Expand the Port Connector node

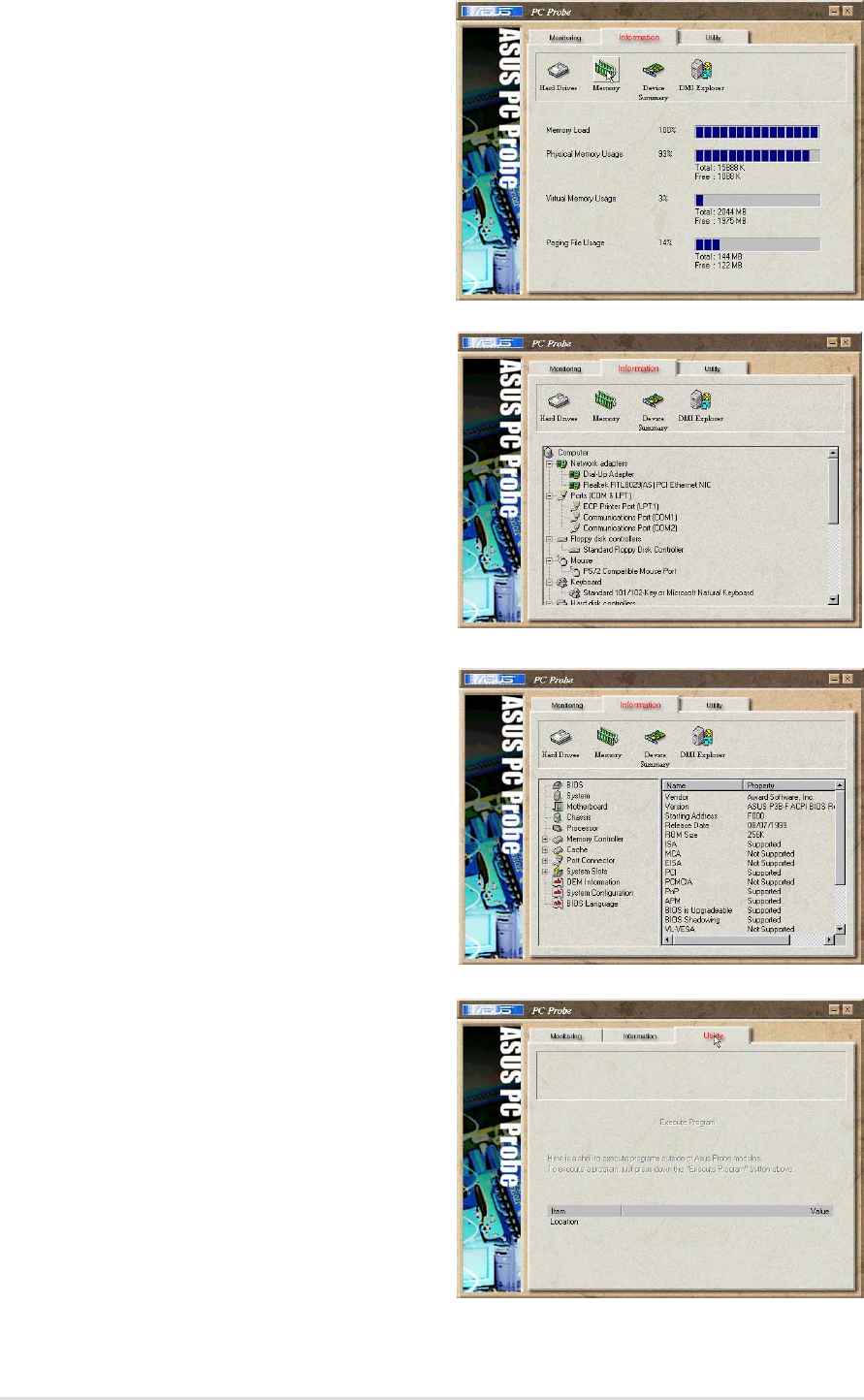click(x=545, y=861)
